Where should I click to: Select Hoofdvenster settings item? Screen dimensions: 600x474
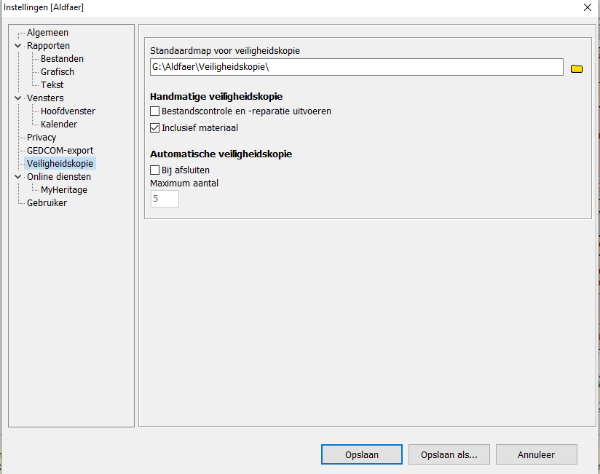pos(67,111)
